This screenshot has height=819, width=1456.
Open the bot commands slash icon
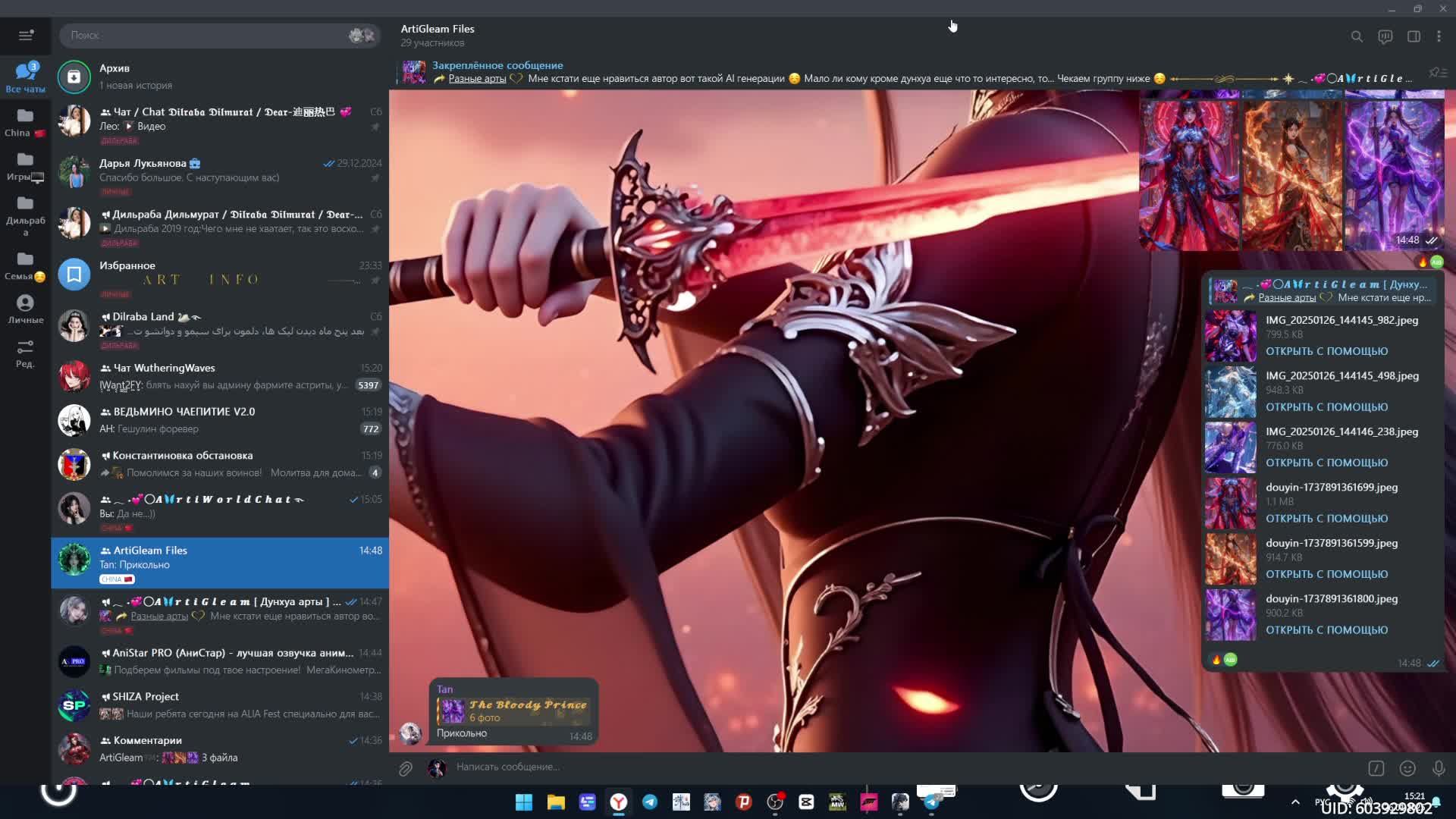1376,768
